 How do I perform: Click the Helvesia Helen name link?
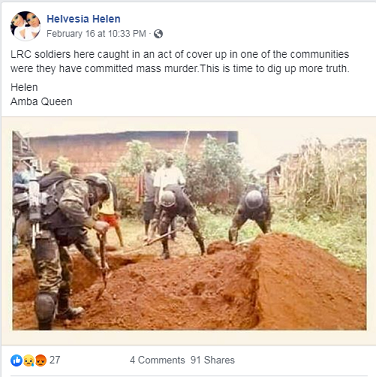83,19
